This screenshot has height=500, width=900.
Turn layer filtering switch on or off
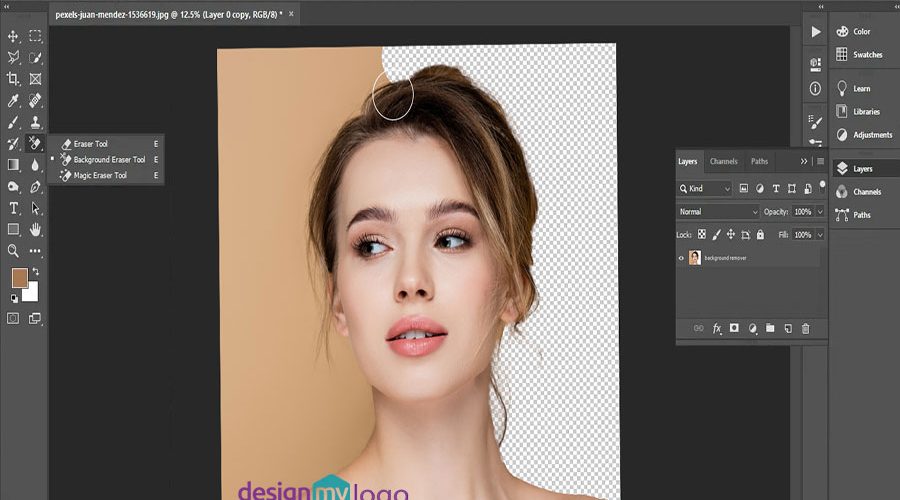[x=822, y=185]
